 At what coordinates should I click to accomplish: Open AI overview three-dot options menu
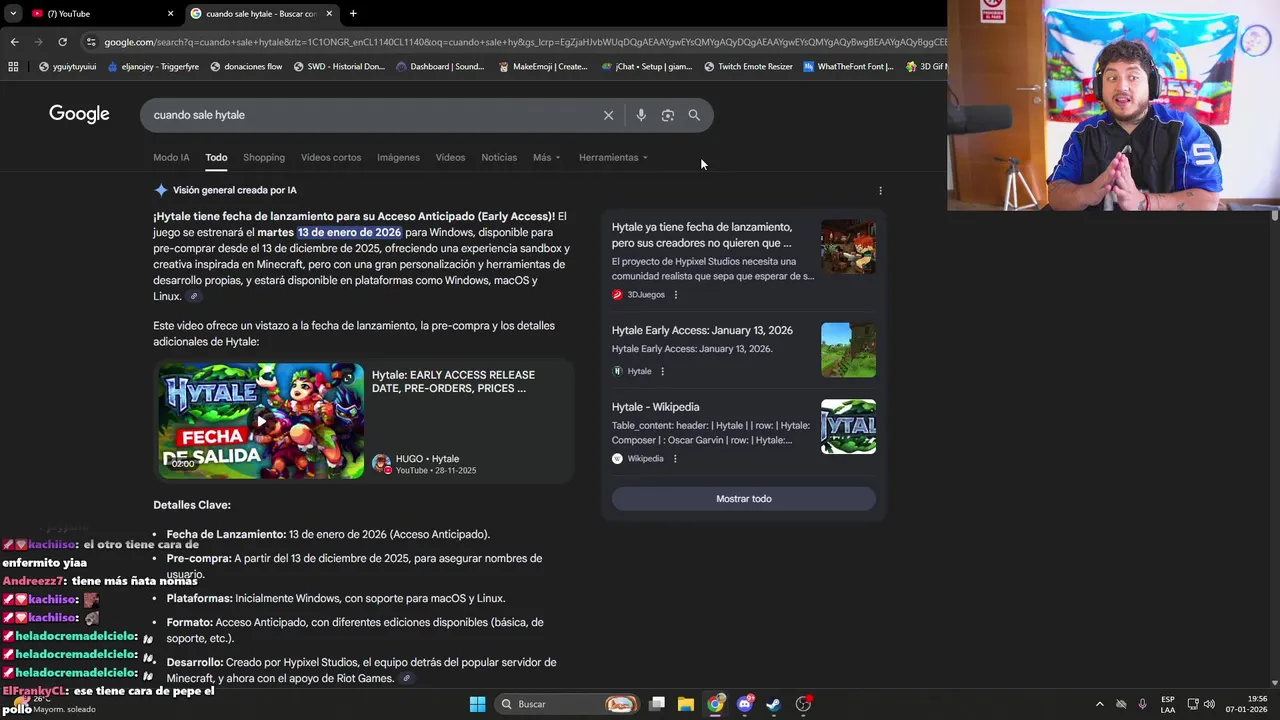click(x=880, y=190)
